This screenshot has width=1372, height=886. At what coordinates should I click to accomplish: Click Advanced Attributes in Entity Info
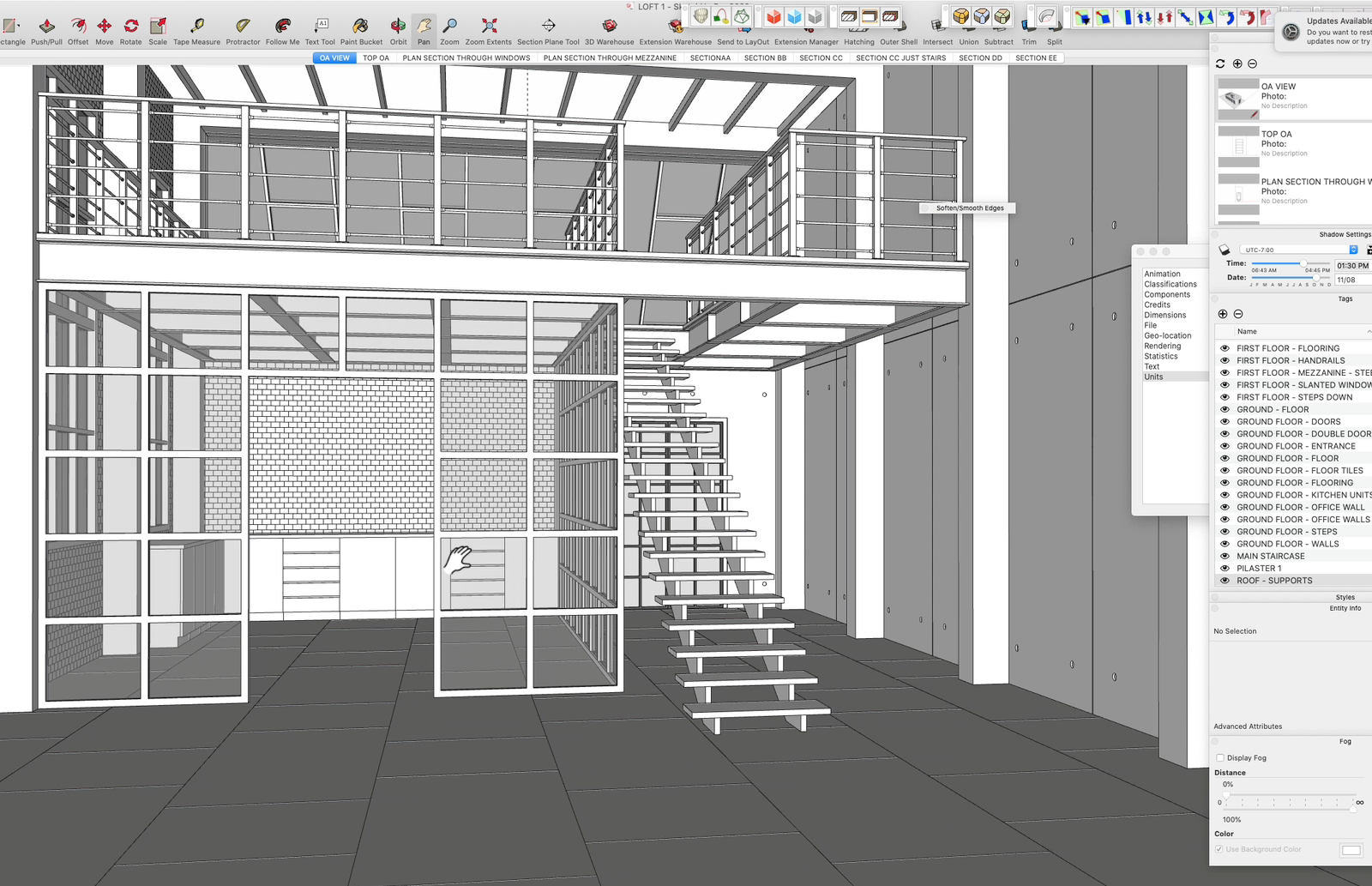tap(1248, 726)
